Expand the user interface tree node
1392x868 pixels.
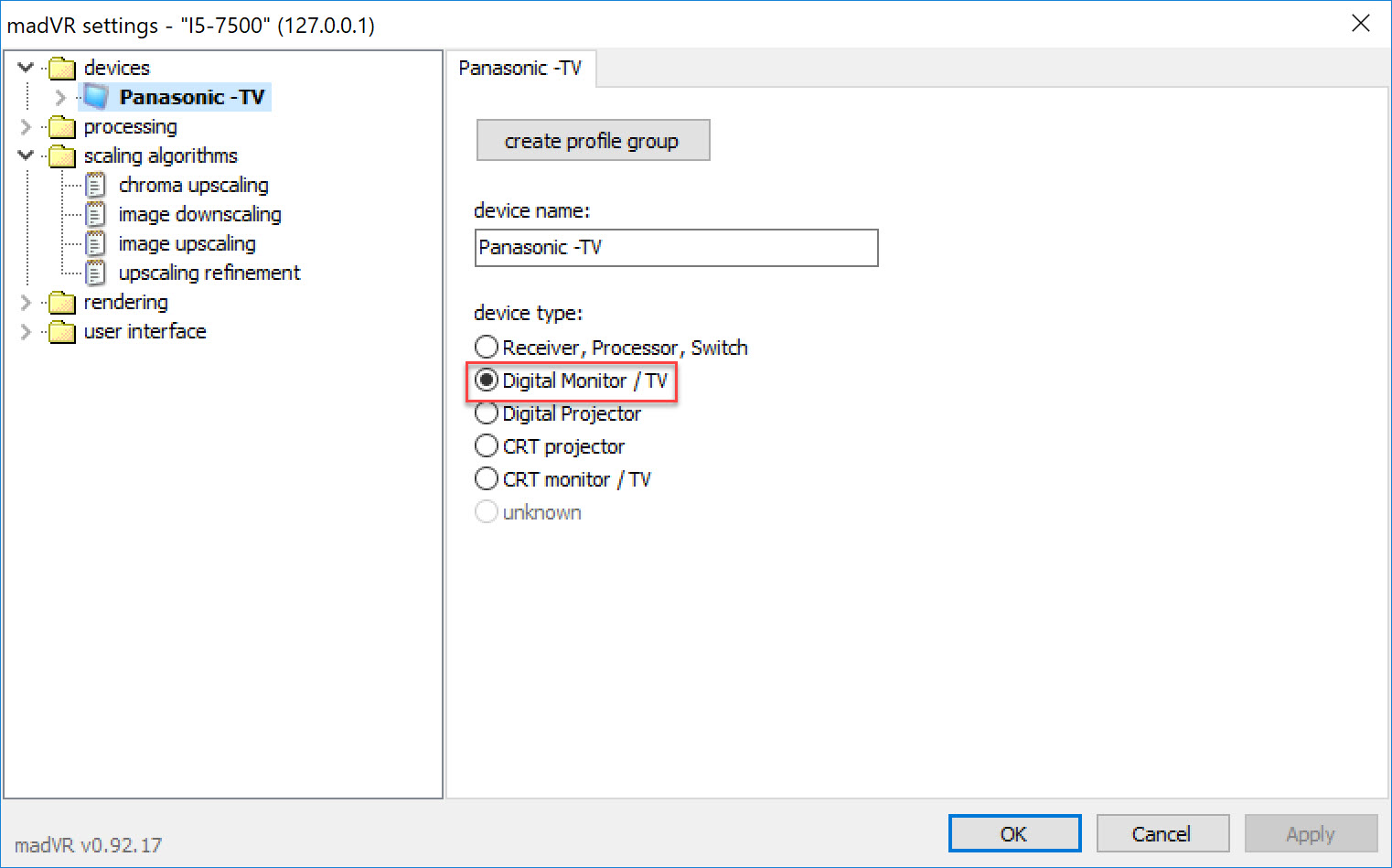point(26,331)
